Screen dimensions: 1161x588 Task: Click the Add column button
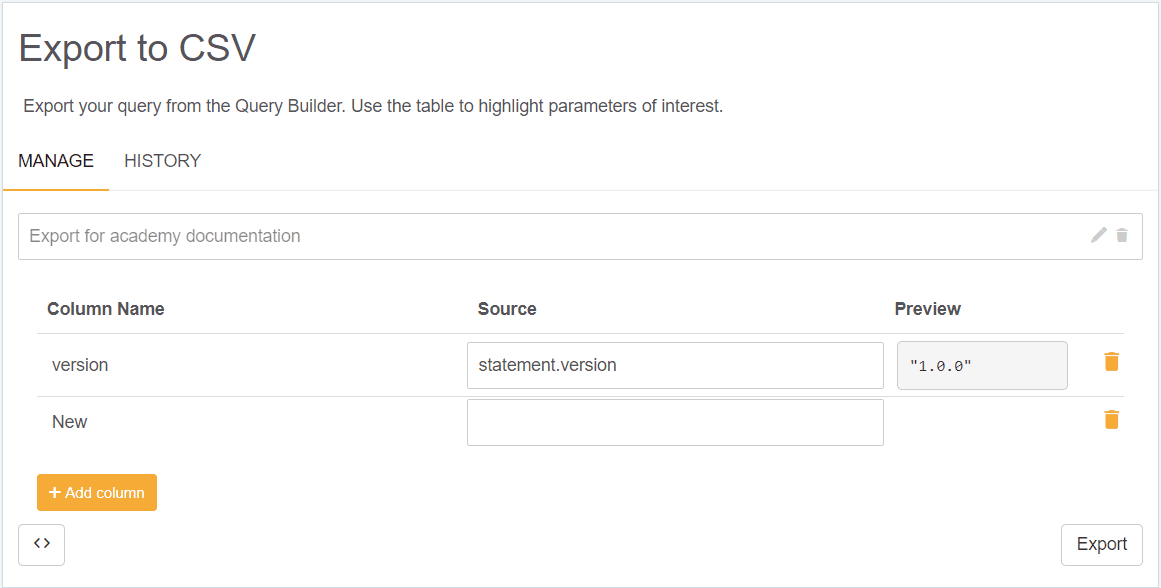pyautogui.click(x=97, y=492)
